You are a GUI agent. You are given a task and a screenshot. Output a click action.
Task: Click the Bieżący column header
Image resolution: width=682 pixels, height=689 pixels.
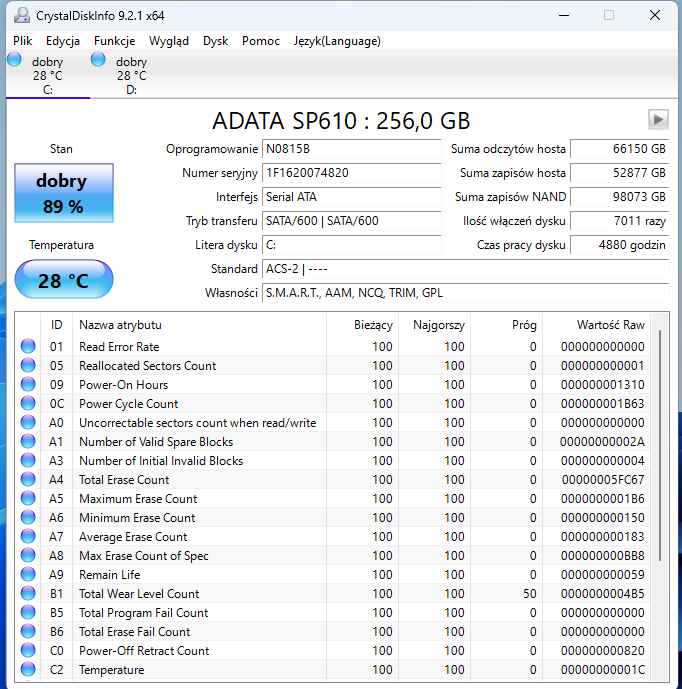(x=363, y=325)
